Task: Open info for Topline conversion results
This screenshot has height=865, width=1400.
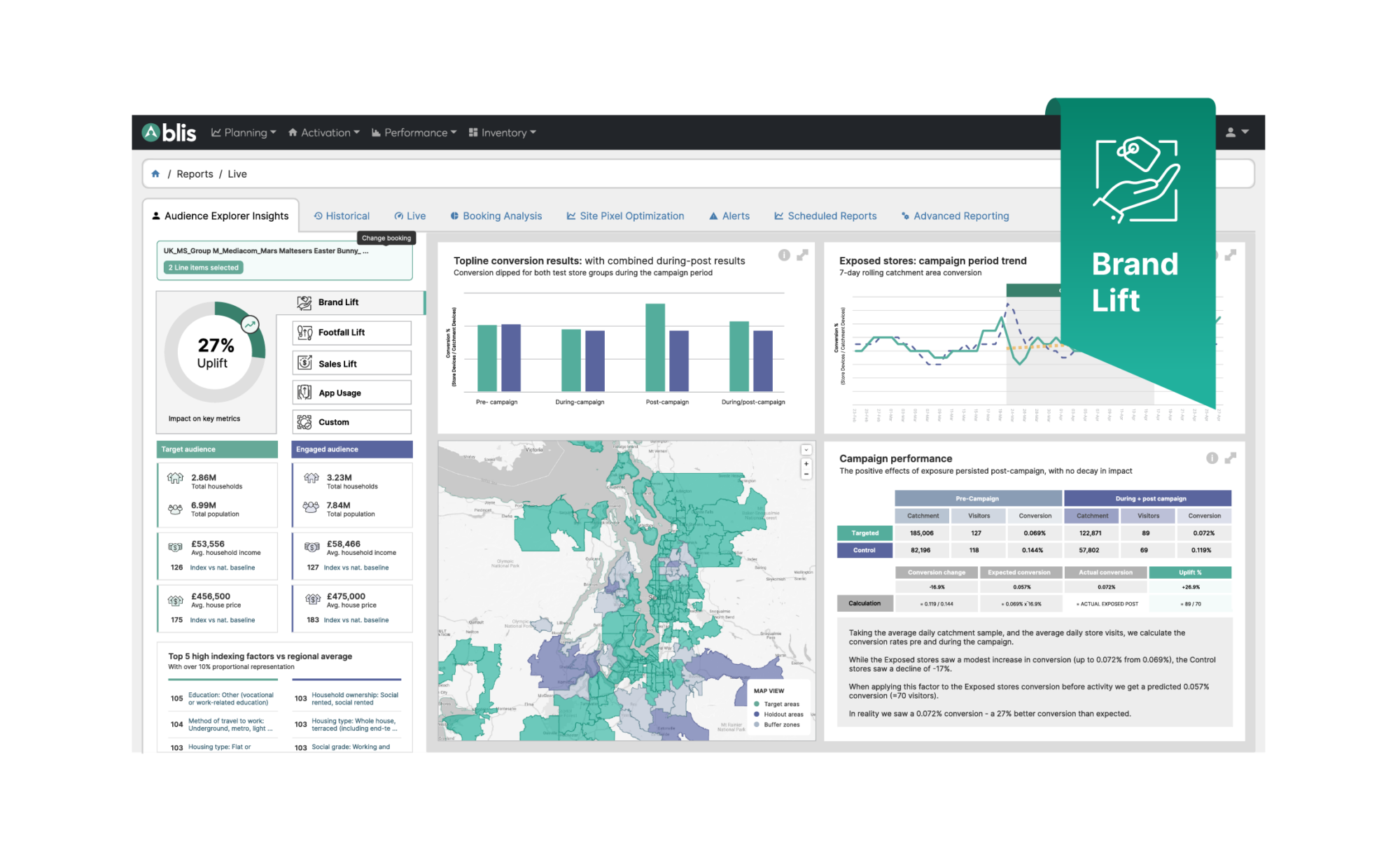Action: pos(784,255)
